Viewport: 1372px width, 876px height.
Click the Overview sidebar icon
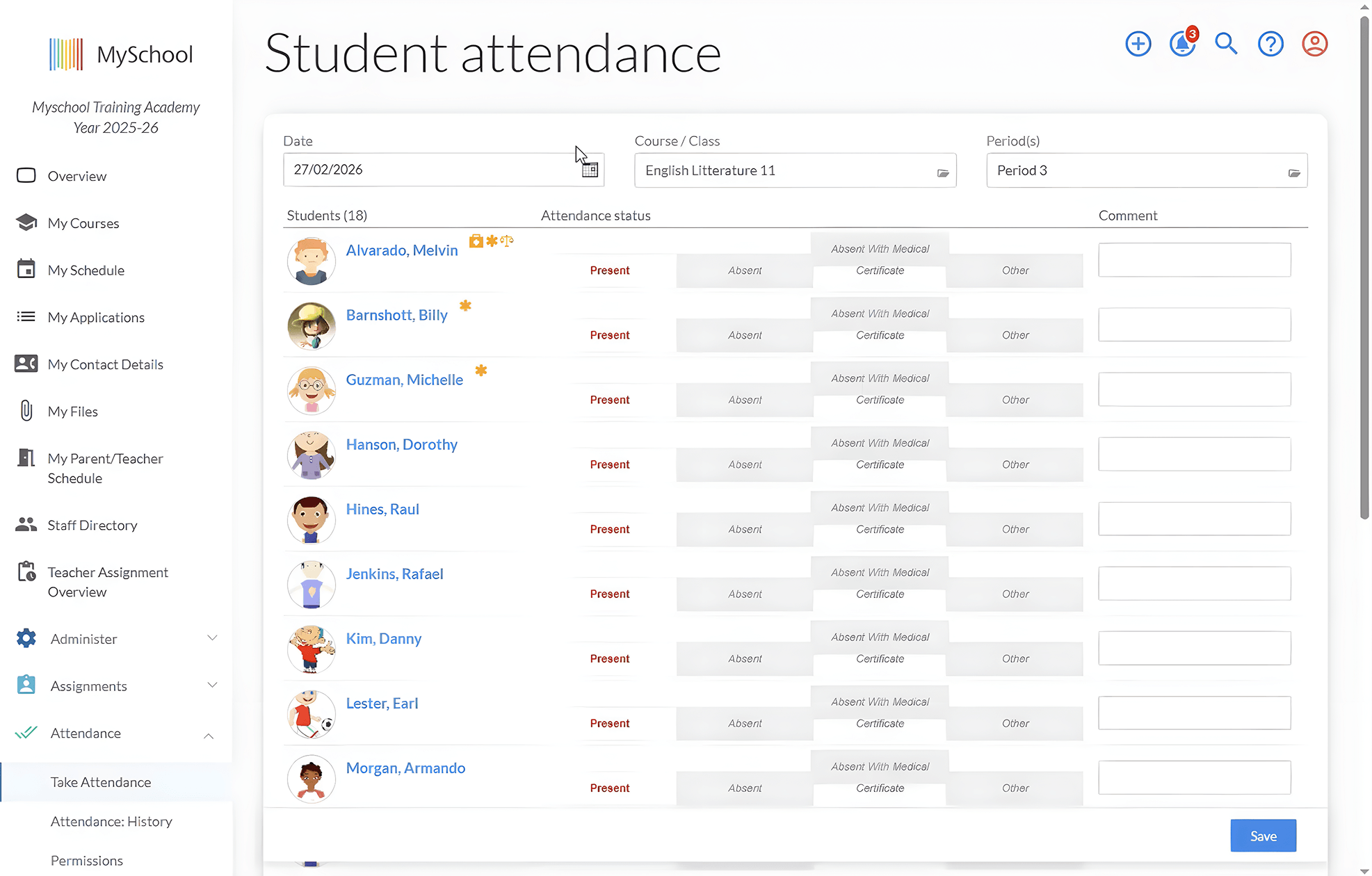26,175
